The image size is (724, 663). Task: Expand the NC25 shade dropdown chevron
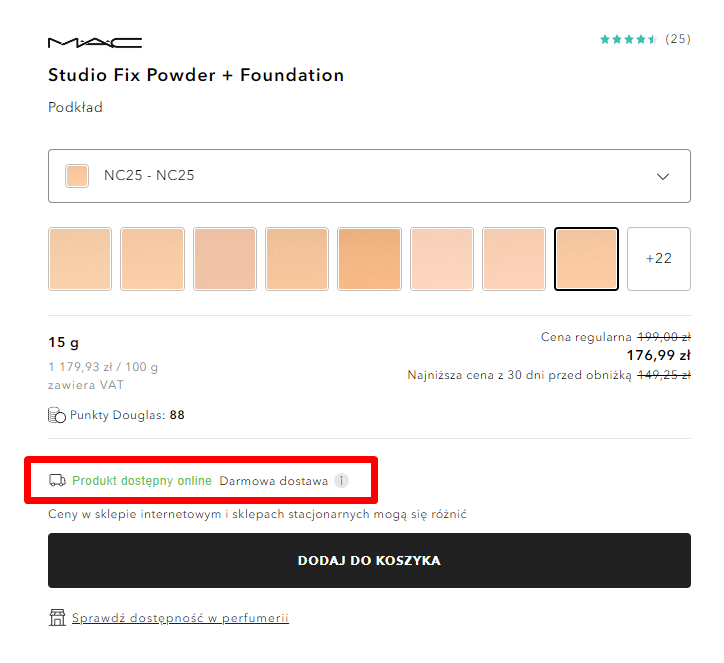tap(663, 176)
